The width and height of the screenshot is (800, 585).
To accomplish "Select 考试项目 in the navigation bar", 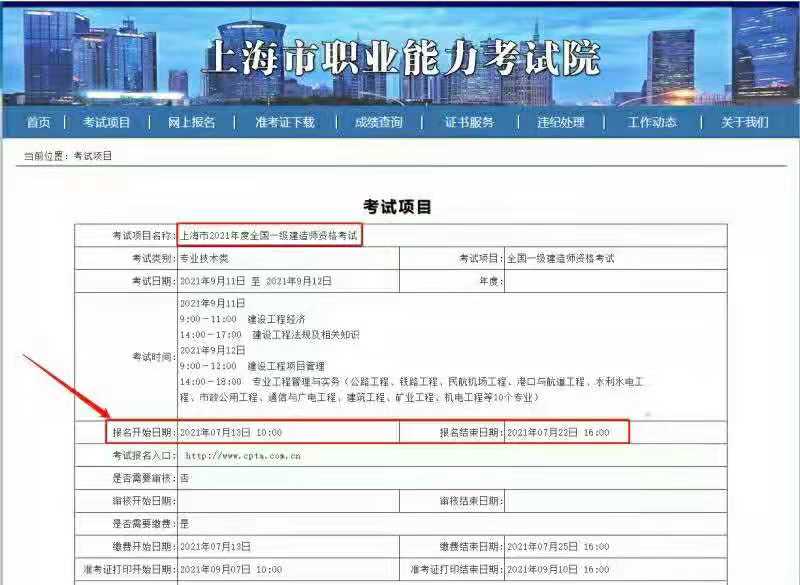I will pyautogui.click(x=107, y=122).
